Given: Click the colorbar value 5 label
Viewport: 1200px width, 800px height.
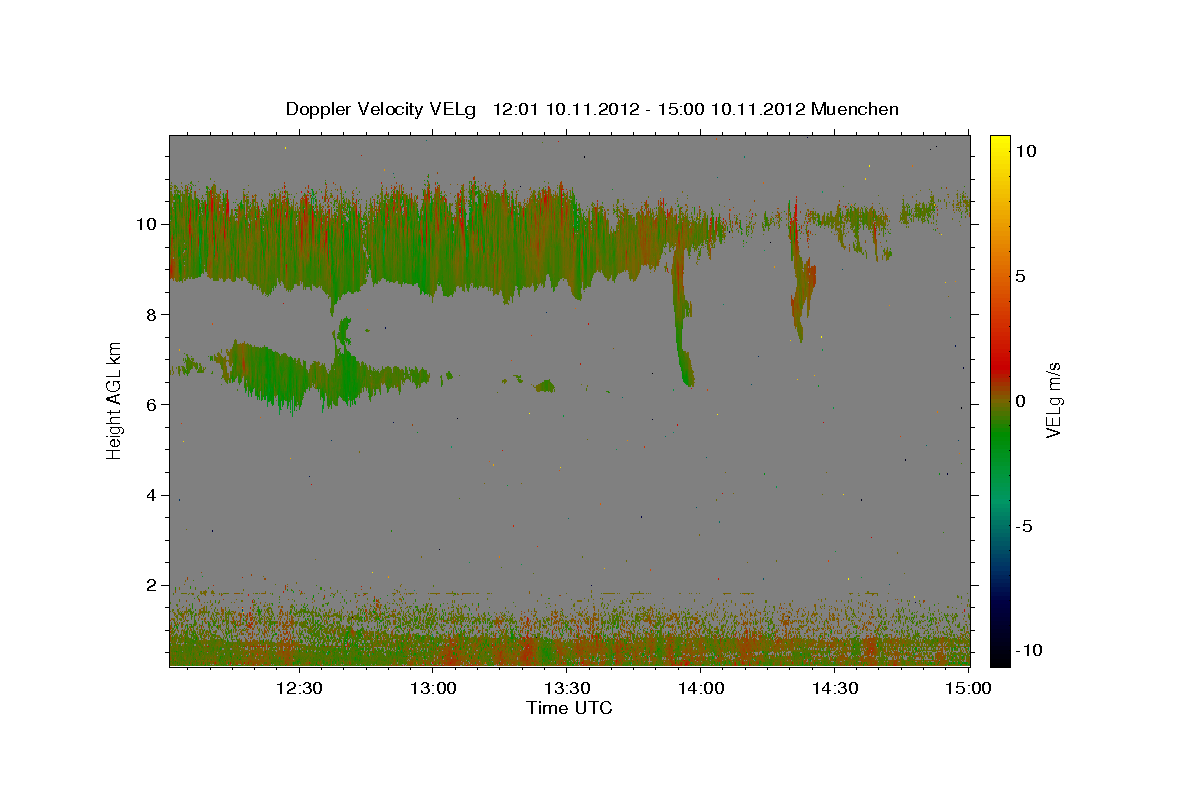Looking at the screenshot, I should pyautogui.click(x=1020, y=276).
